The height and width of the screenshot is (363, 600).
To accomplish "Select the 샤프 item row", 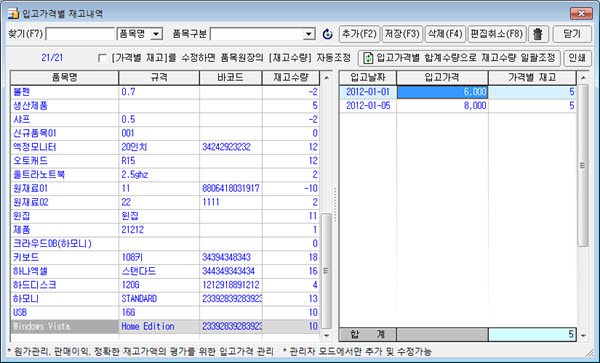I will click(165, 119).
